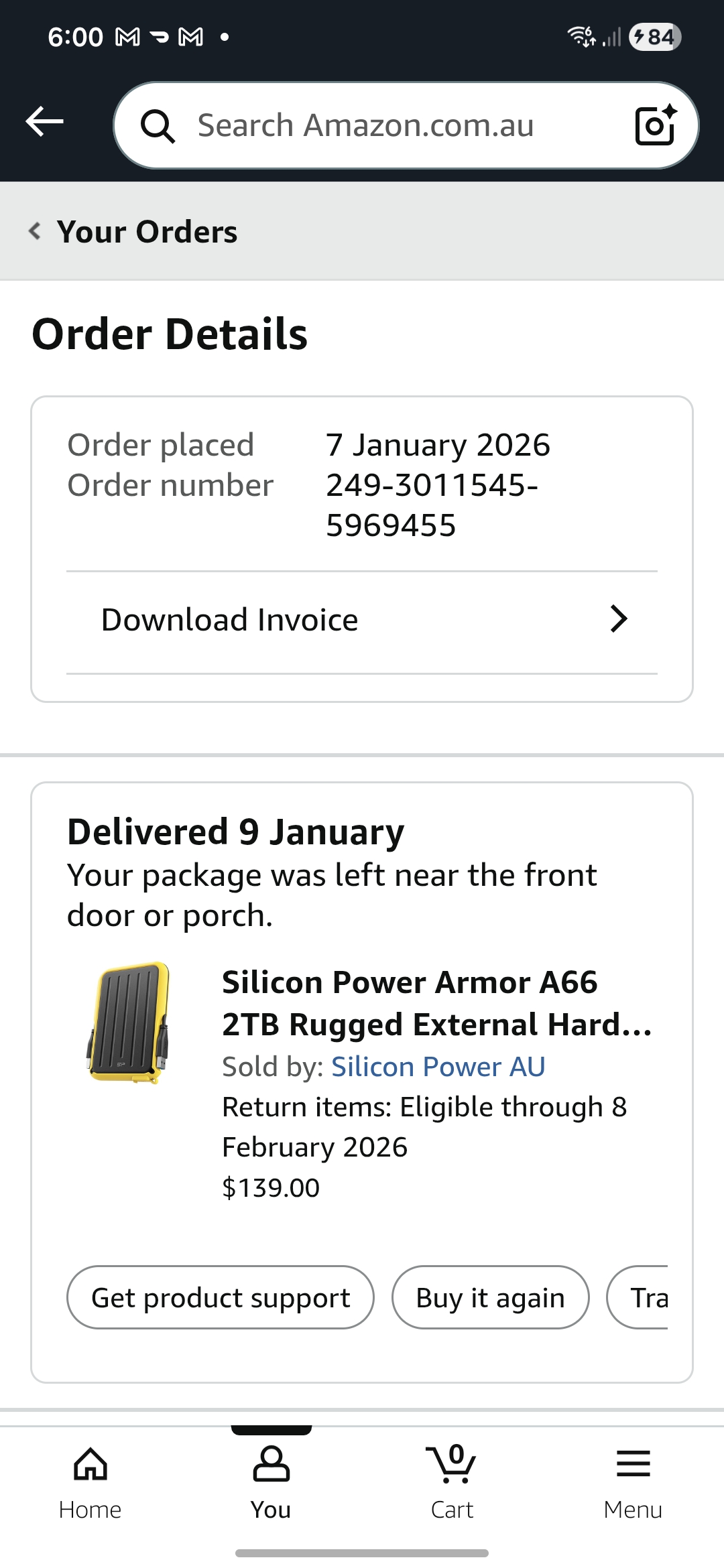
Task: Tap the battery indicator in status bar
Action: (x=655, y=37)
